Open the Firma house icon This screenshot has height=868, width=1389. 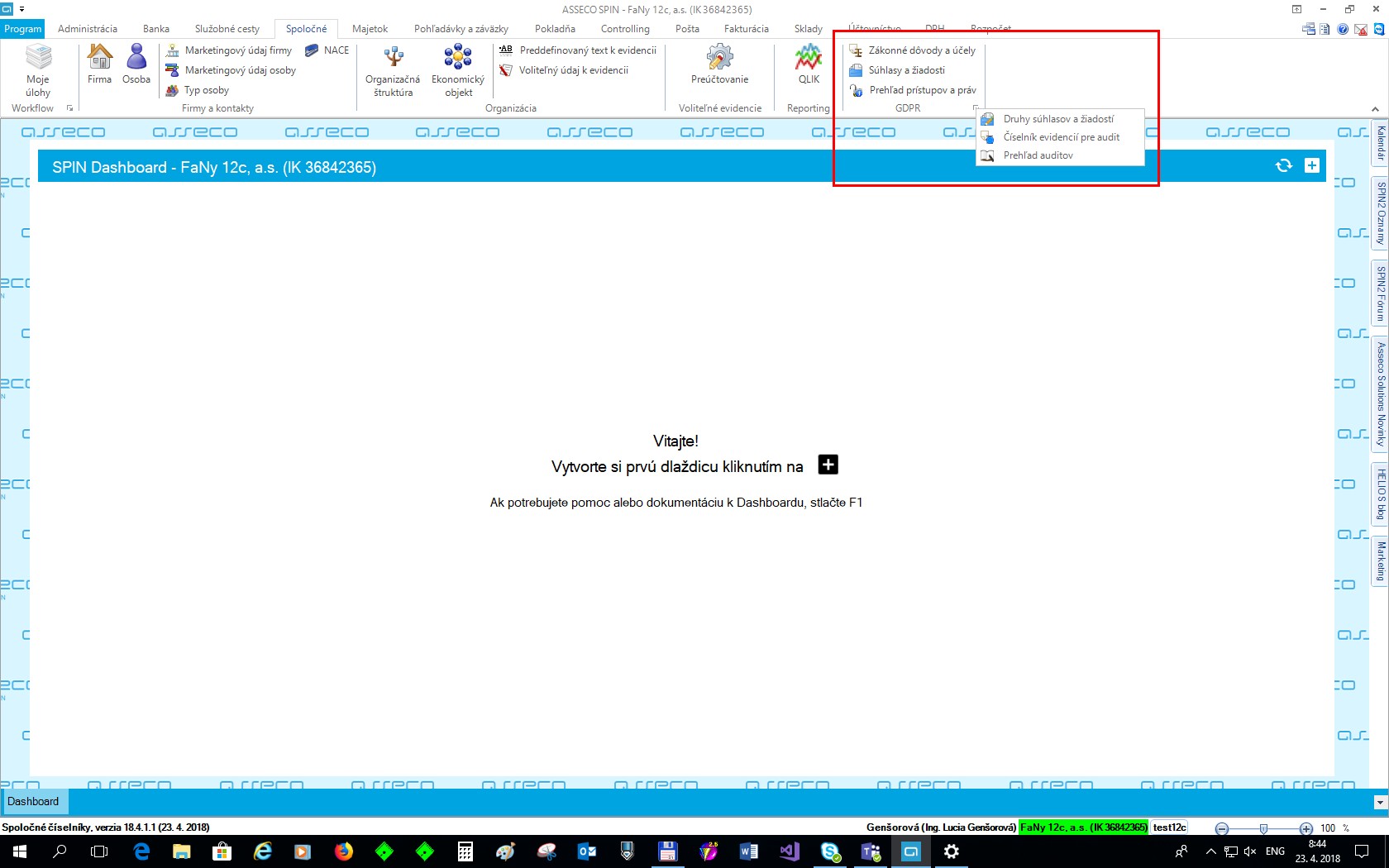pyautogui.click(x=100, y=64)
